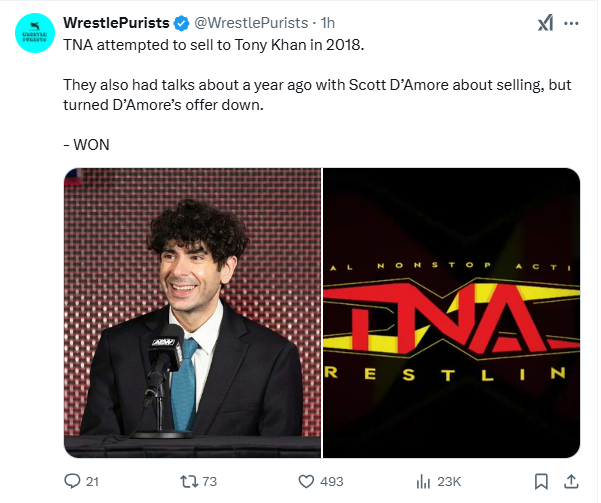Viewport: 601px width, 503px height.
Task: Open the repost options arrows
Action: (185, 481)
